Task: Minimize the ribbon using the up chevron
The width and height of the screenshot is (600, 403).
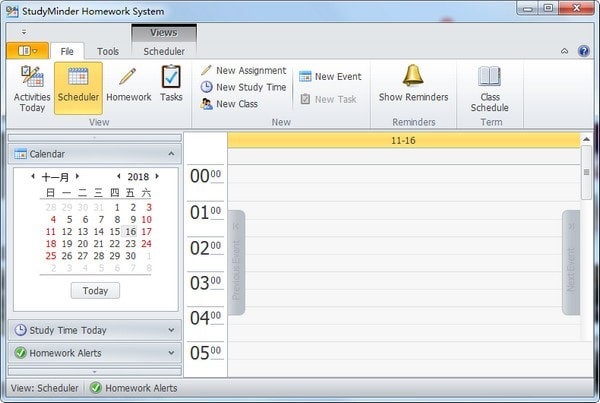Action: pyautogui.click(x=564, y=51)
